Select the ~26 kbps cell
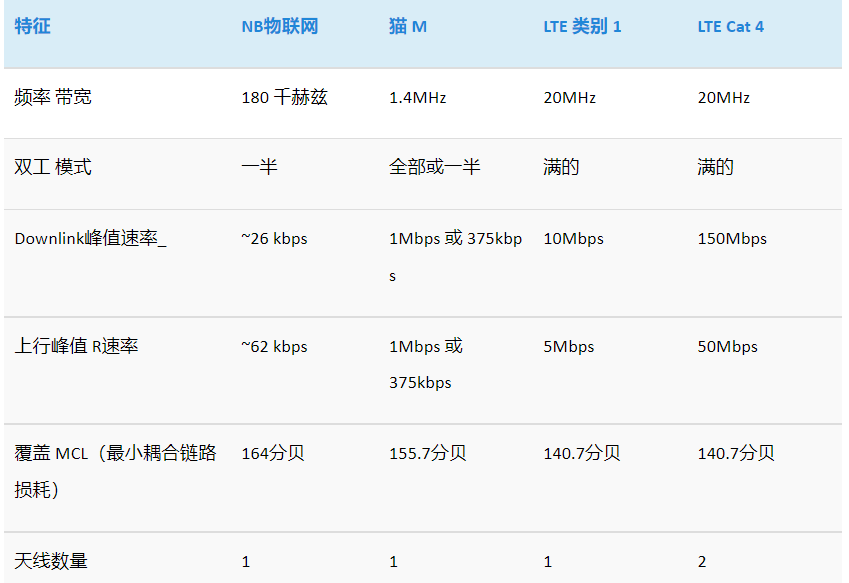 (274, 239)
